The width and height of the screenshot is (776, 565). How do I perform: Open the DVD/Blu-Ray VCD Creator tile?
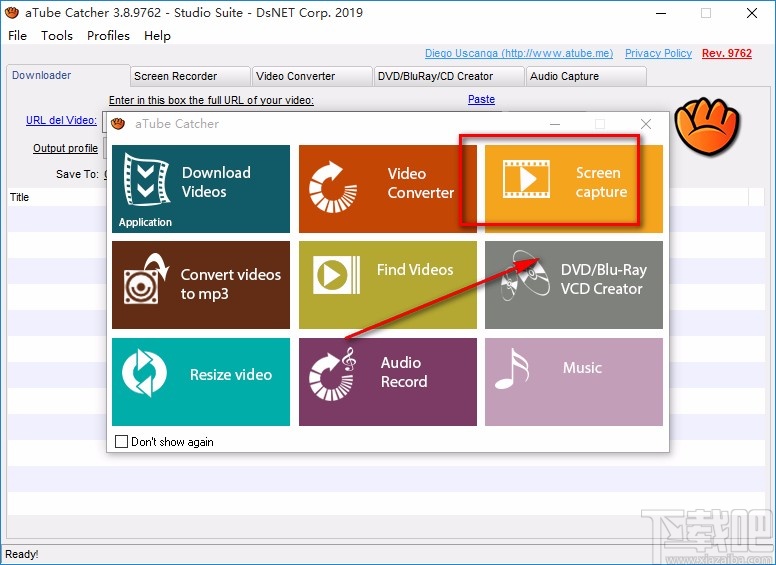pos(574,285)
